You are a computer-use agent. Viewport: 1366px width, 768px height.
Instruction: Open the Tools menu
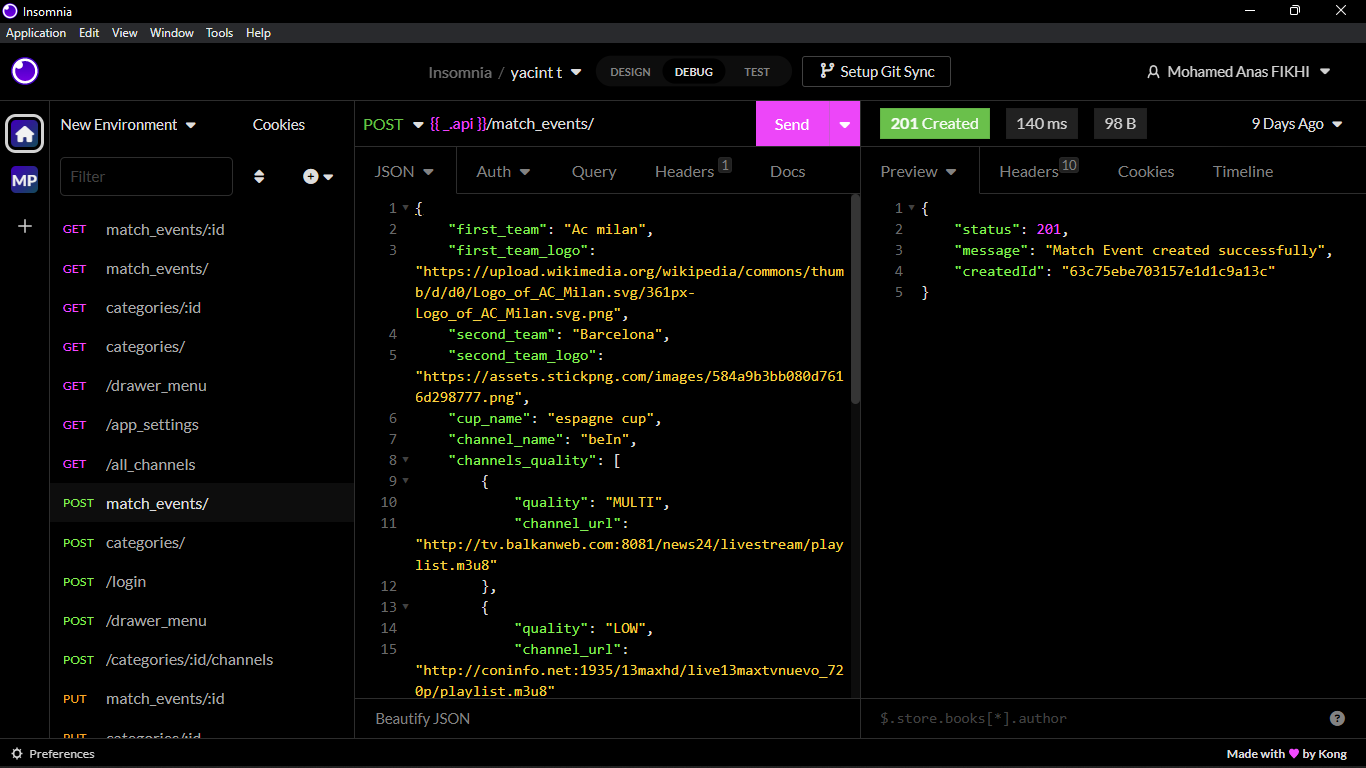[x=219, y=33]
